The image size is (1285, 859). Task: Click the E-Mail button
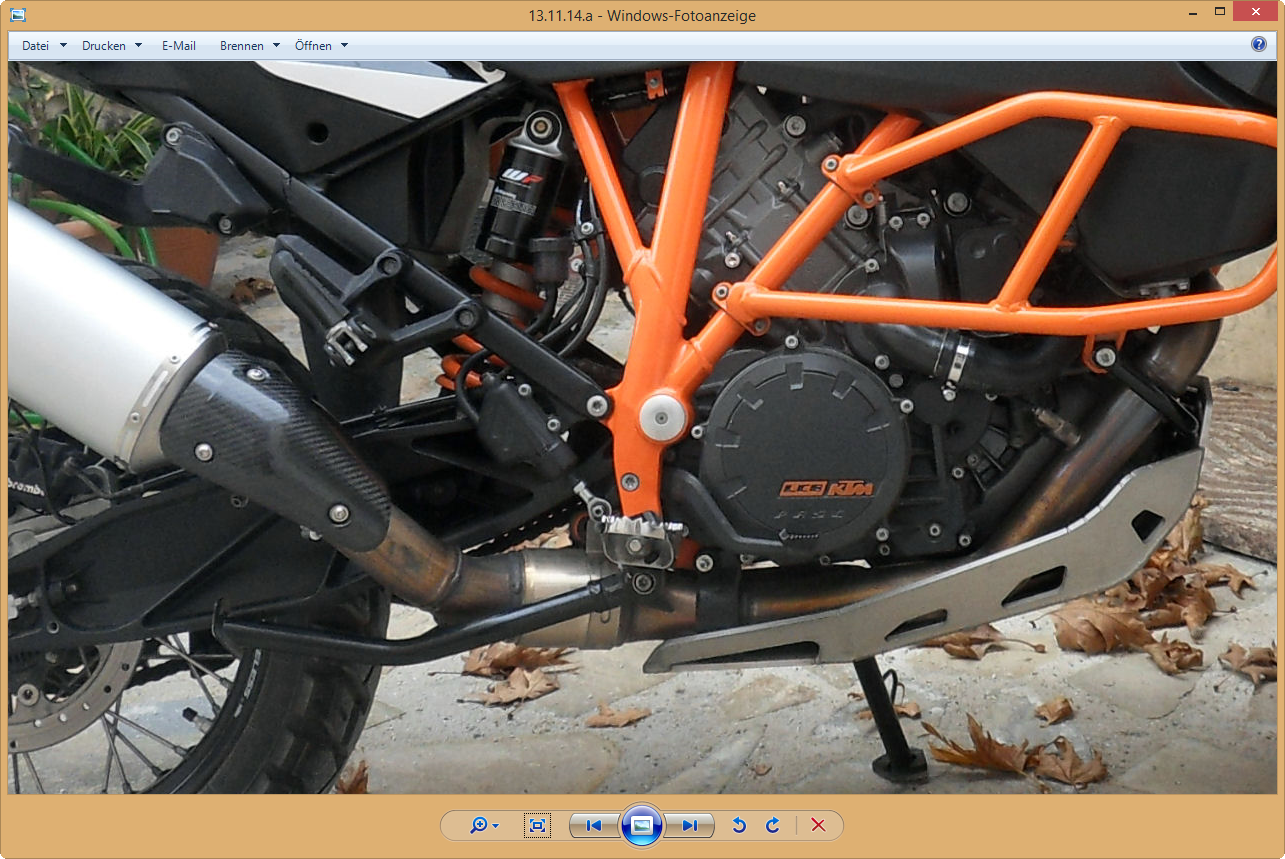click(179, 45)
